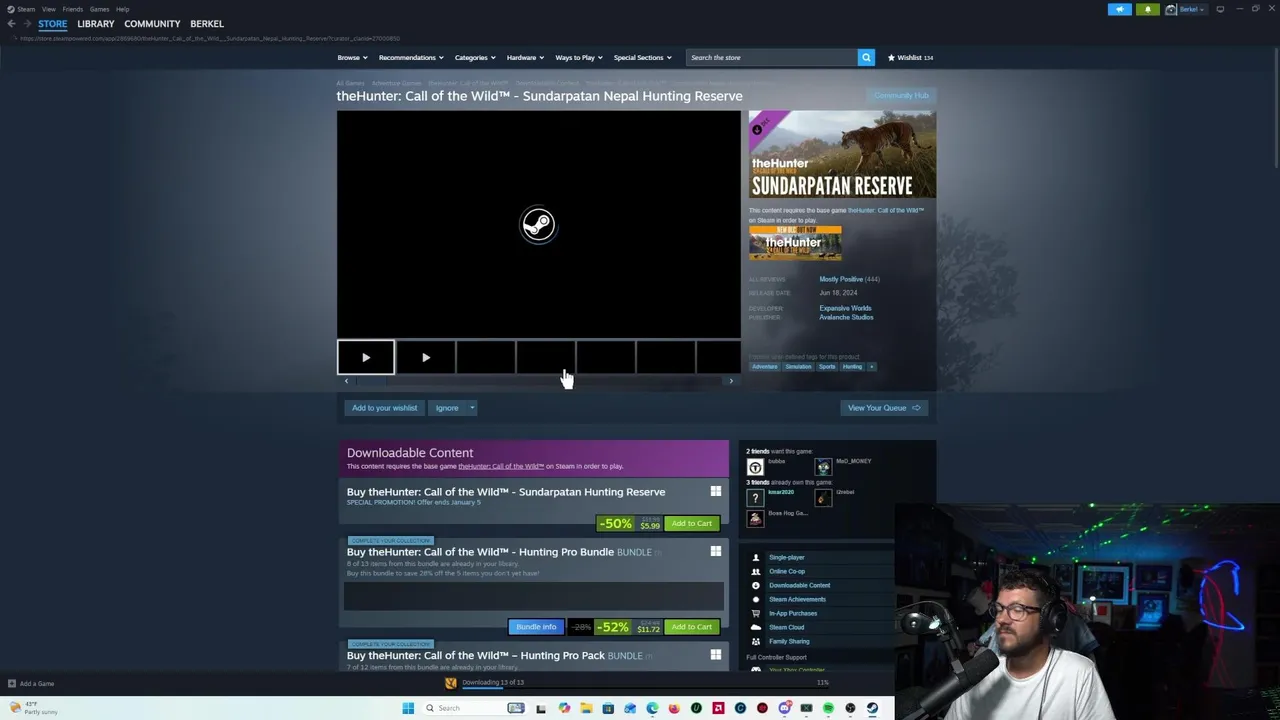The height and width of the screenshot is (720, 1280).
Task: Add Hunting Pro Bundle to cart
Action: pyautogui.click(x=692, y=627)
